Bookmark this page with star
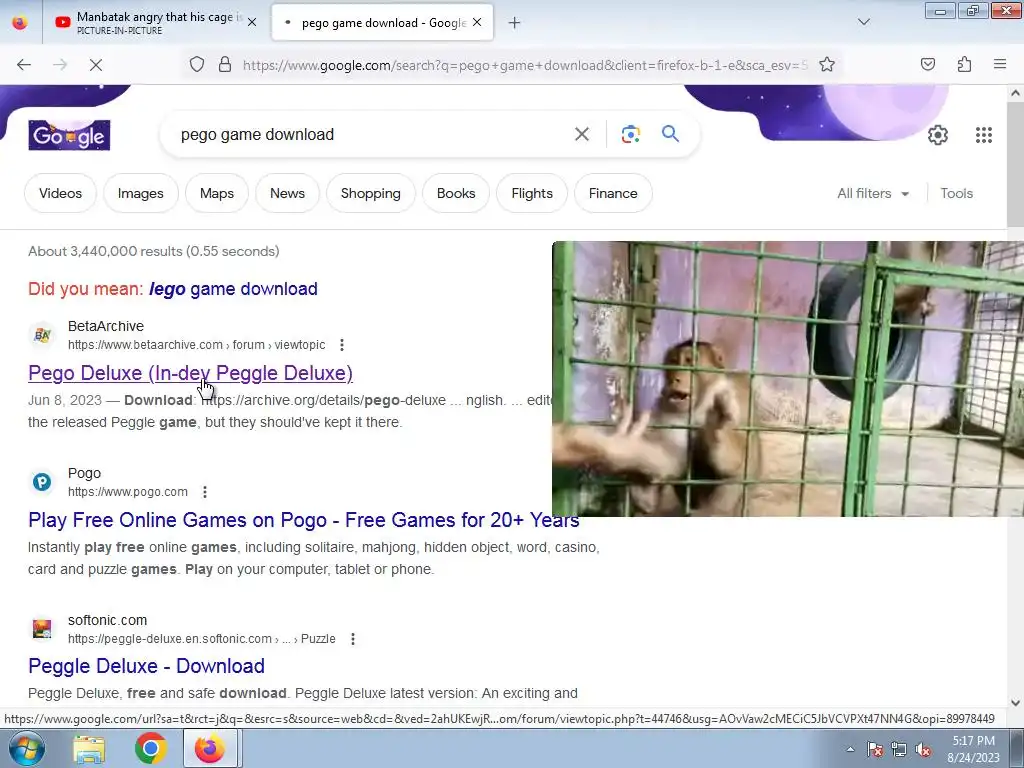The image size is (1024, 768). 827,64
